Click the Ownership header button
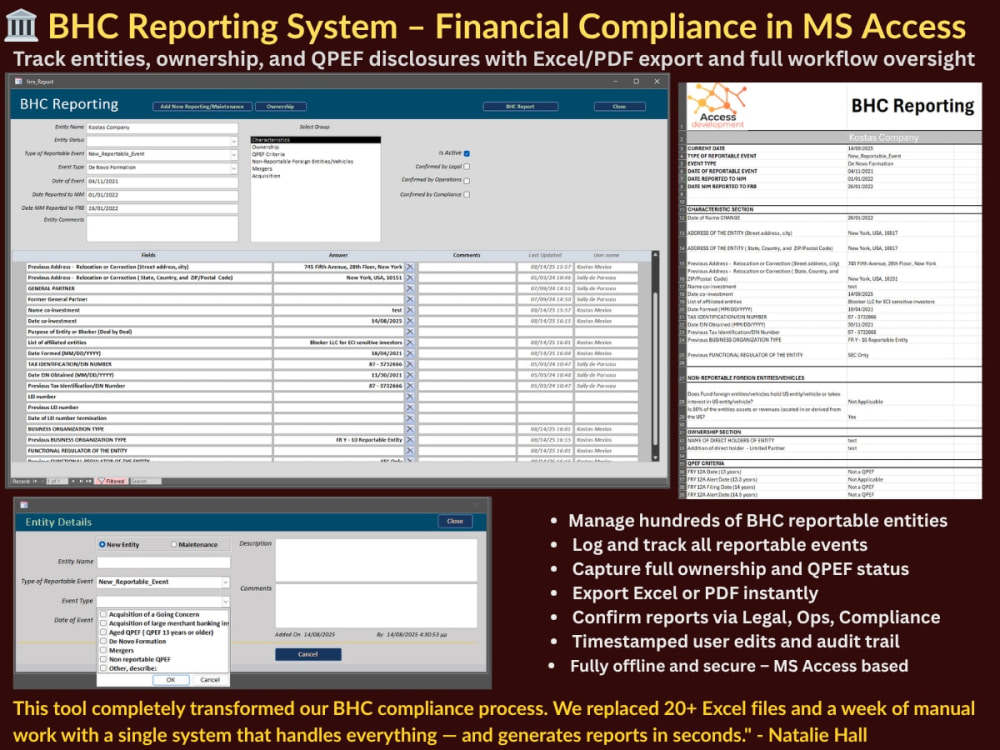1000x750 pixels. tap(281, 107)
